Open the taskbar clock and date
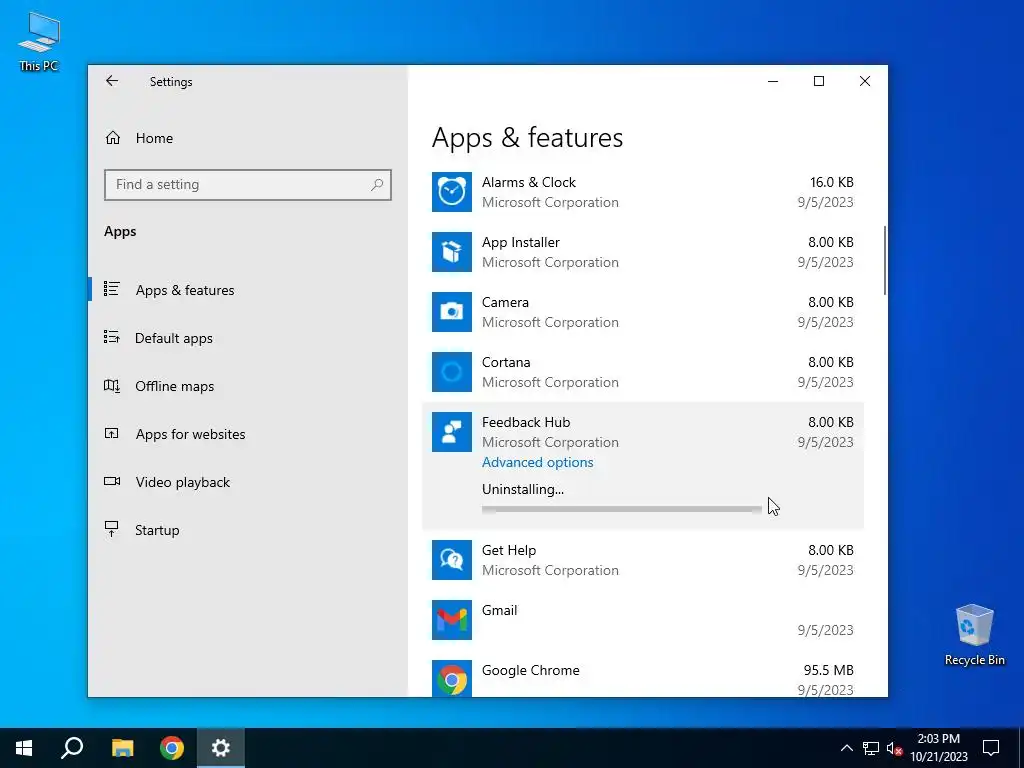Viewport: 1024px width, 768px height. 939,748
